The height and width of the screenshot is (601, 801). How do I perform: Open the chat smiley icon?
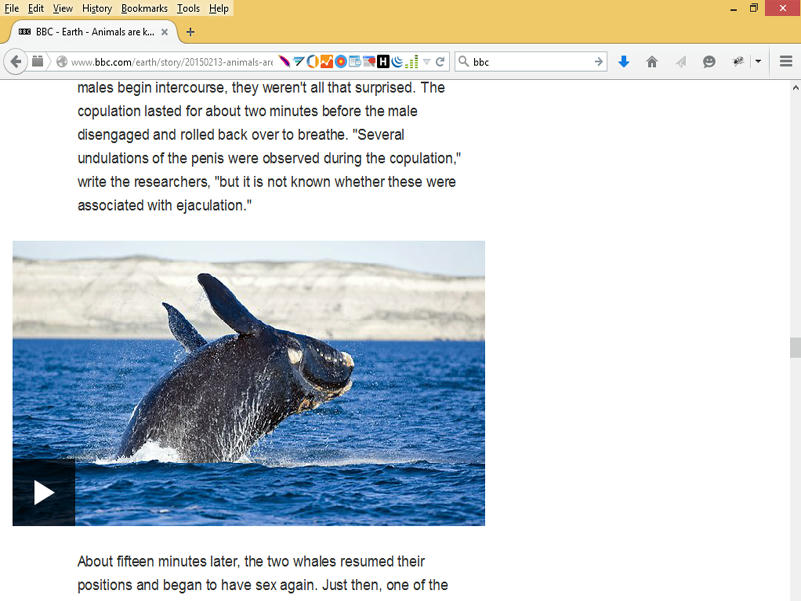(709, 62)
